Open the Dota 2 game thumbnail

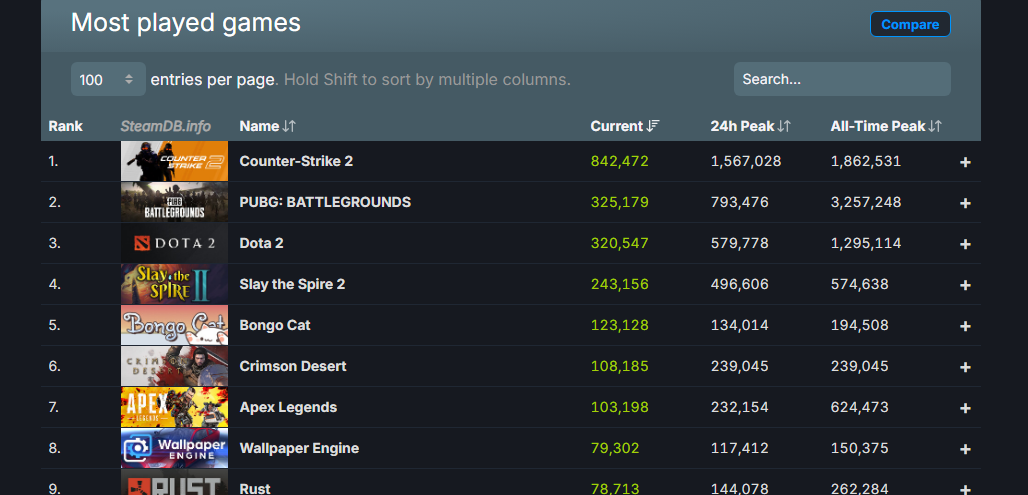coord(174,243)
